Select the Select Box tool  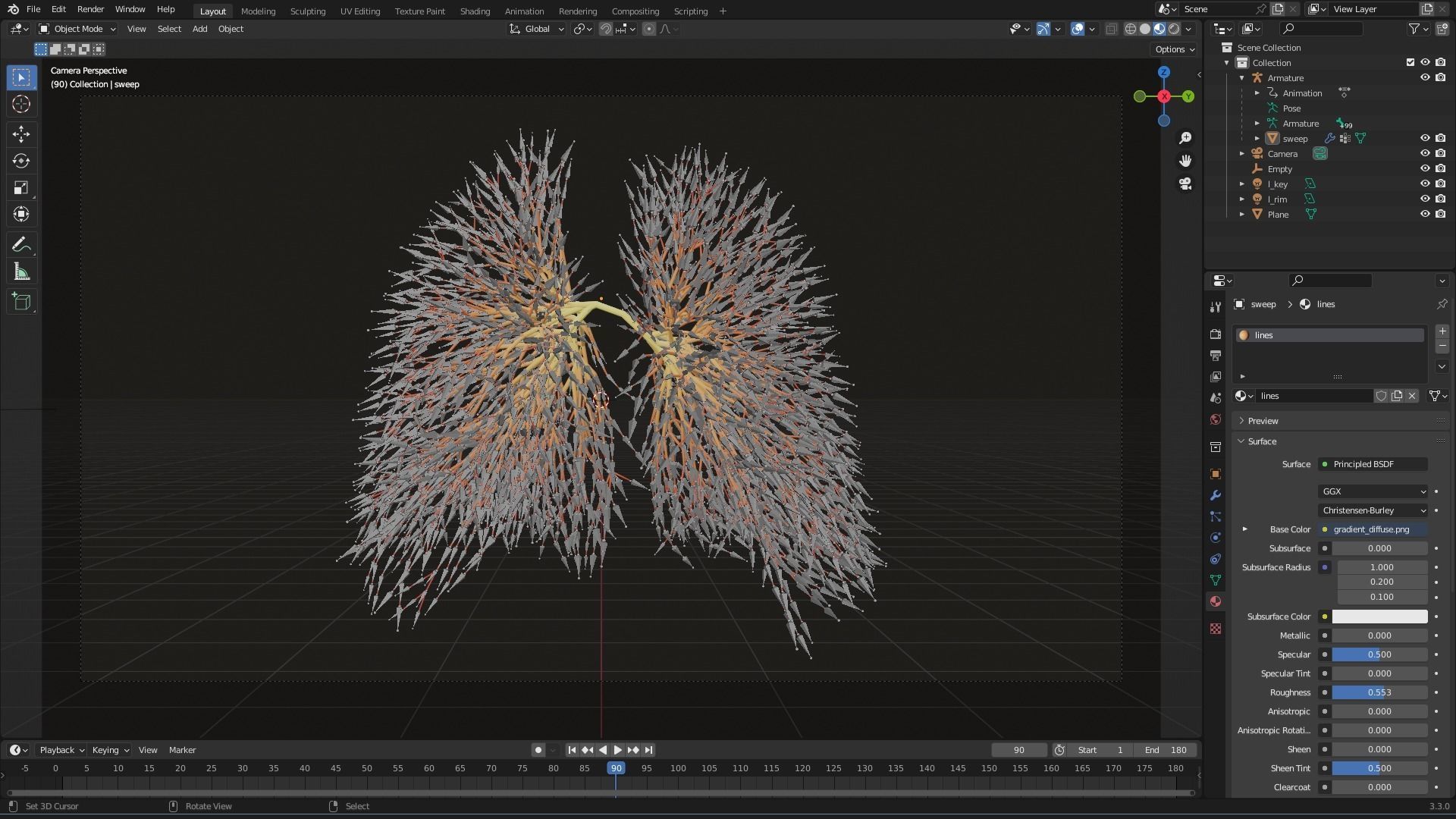(x=21, y=77)
